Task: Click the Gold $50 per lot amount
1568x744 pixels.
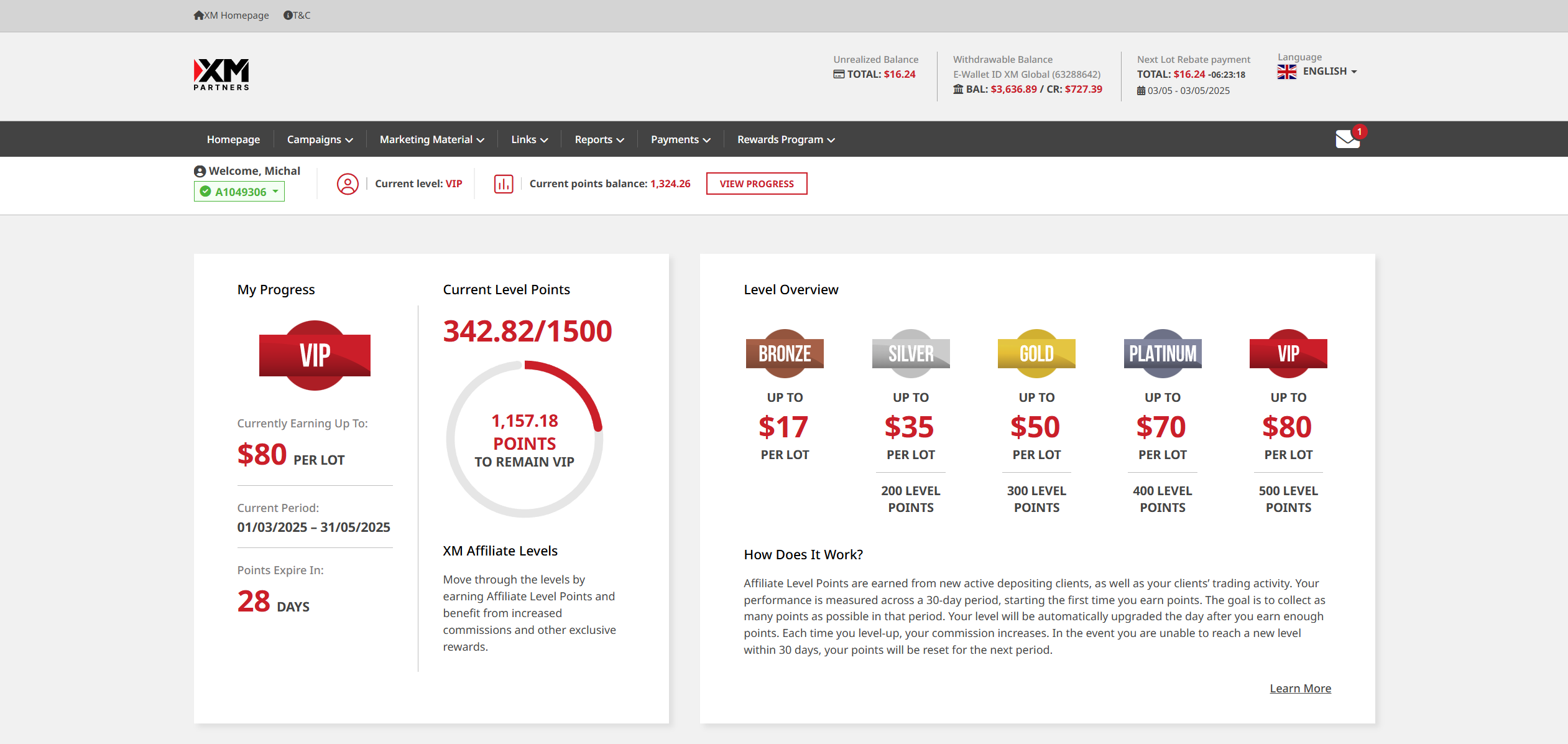Action: [1035, 427]
